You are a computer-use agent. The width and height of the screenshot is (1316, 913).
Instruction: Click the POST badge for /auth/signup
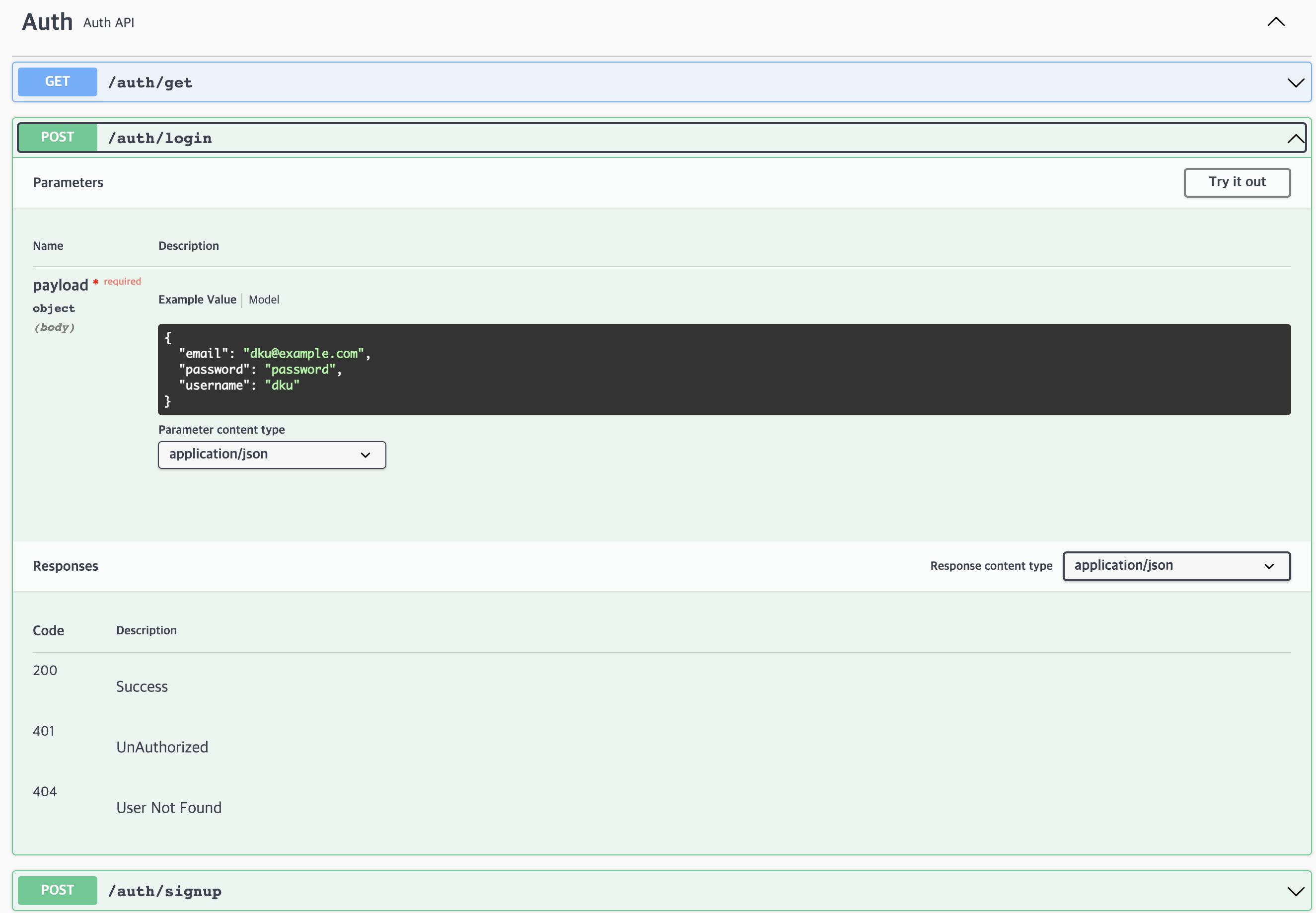point(57,890)
